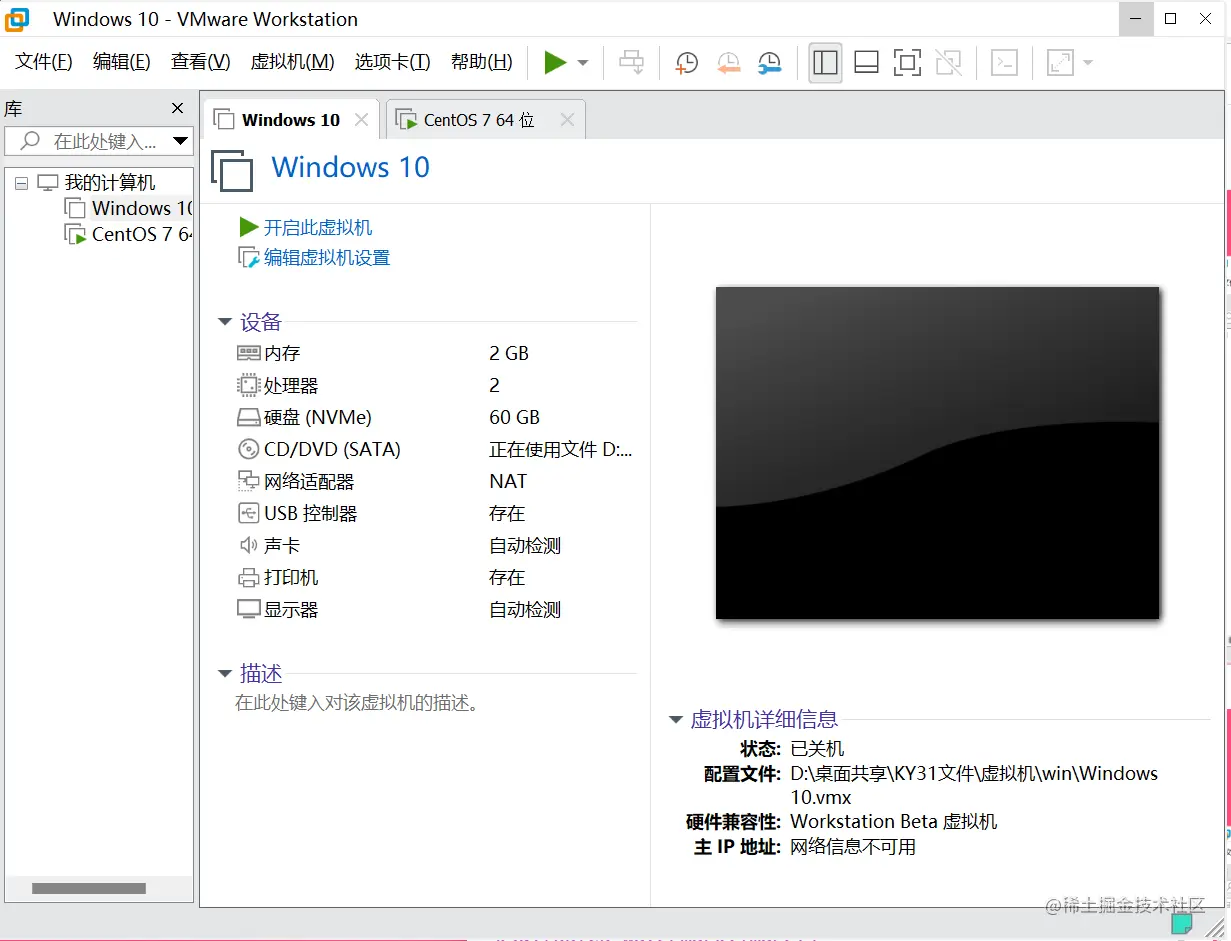The image size is (1231, 941).
Task: Open the stretch display dropdown arrow
Action: coord(1088,63)
